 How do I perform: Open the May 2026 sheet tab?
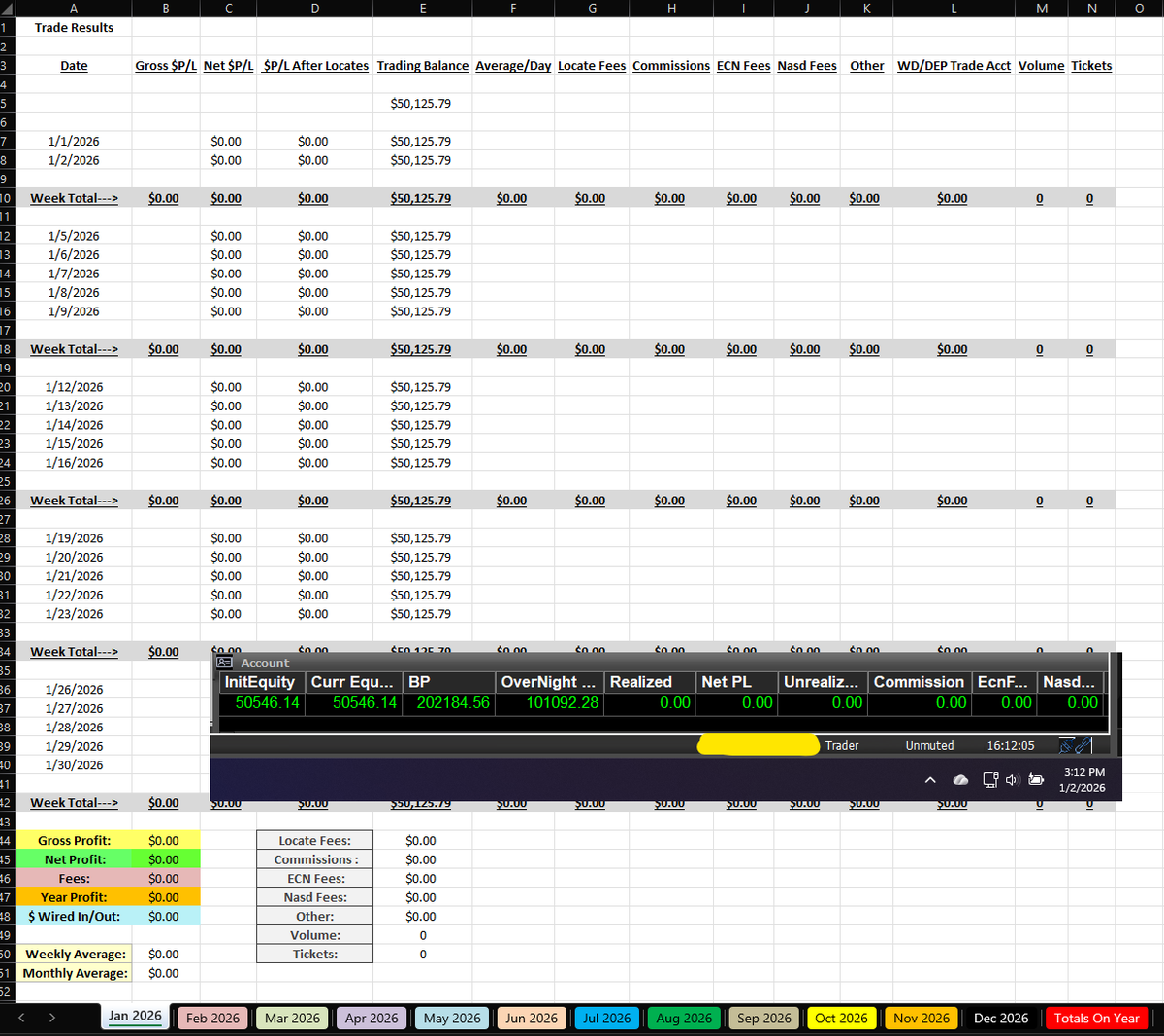[x=452, y=1018]
